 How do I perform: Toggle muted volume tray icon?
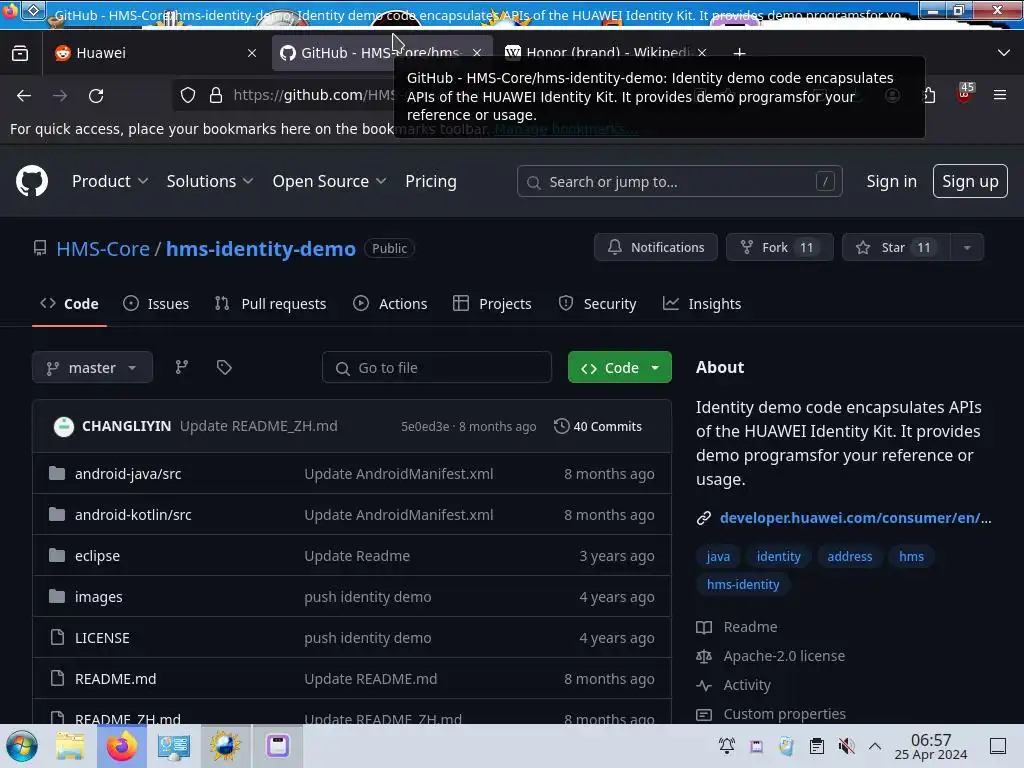coord(846,746)
